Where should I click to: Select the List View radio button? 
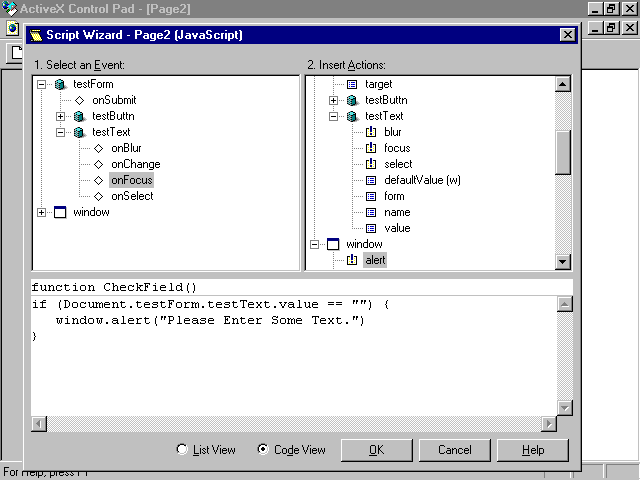[182, 450]
